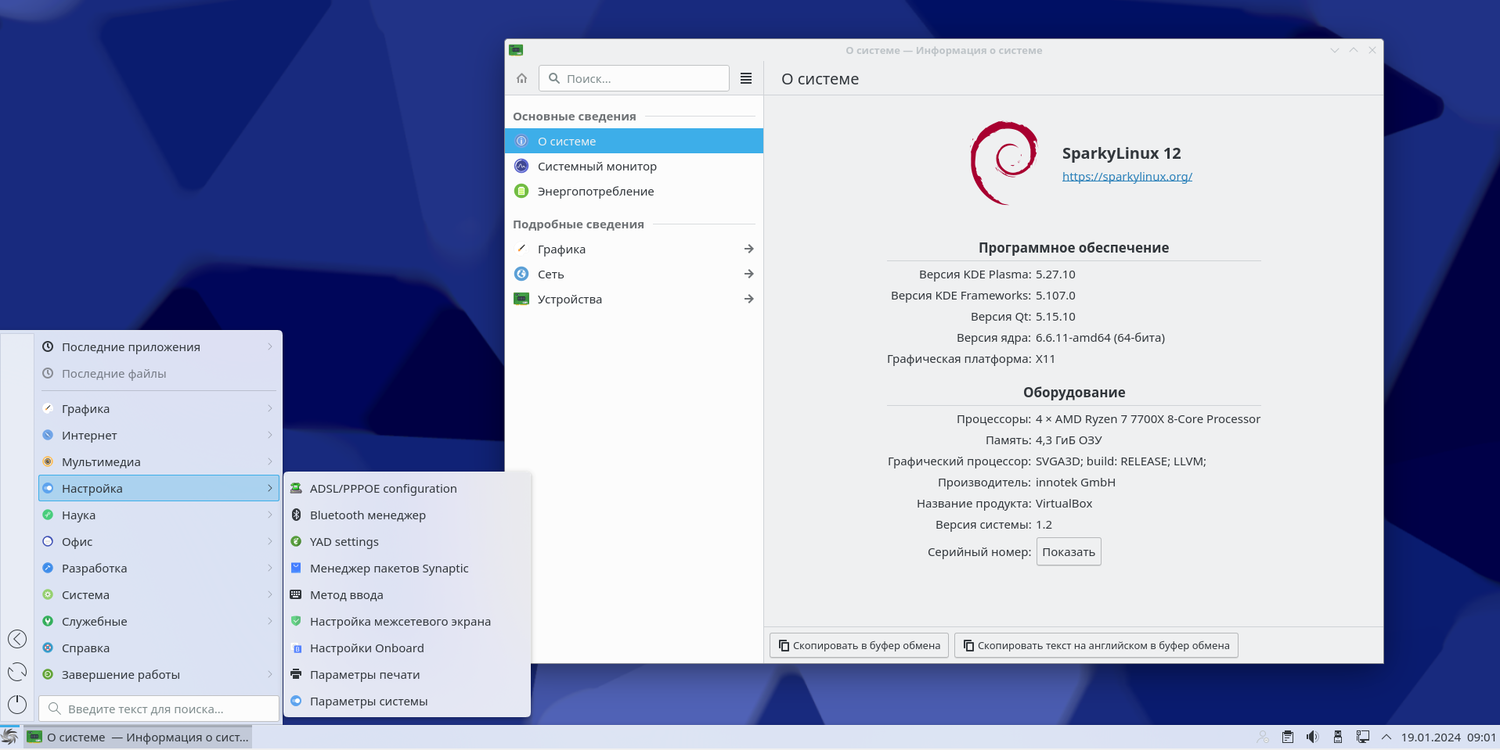Click the arrow beside Устройства in the sidebar
Image resolution: width=1500 pixels, height=750 pixels.
pos(749,299)
